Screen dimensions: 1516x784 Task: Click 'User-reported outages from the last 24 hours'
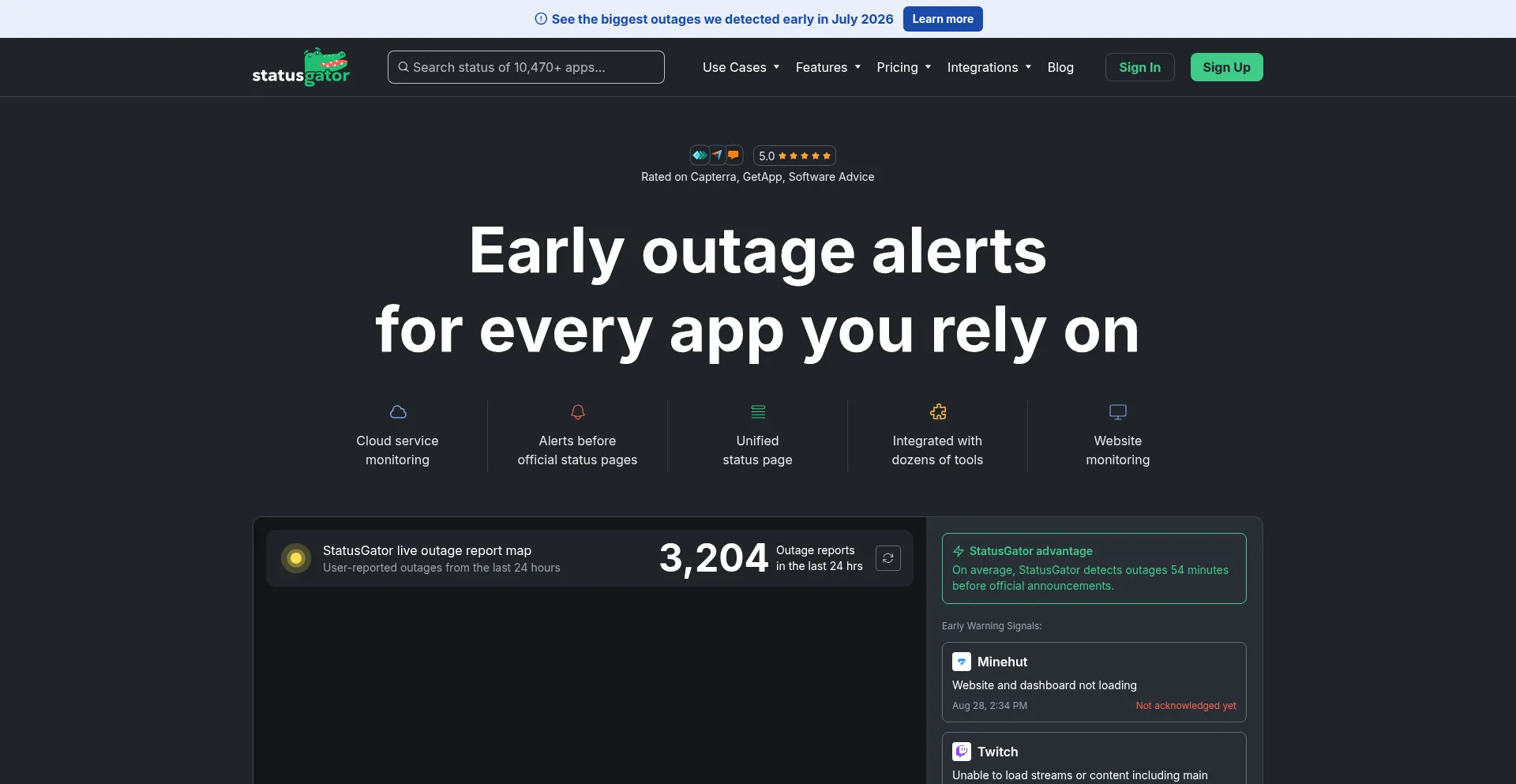(441, 568)
